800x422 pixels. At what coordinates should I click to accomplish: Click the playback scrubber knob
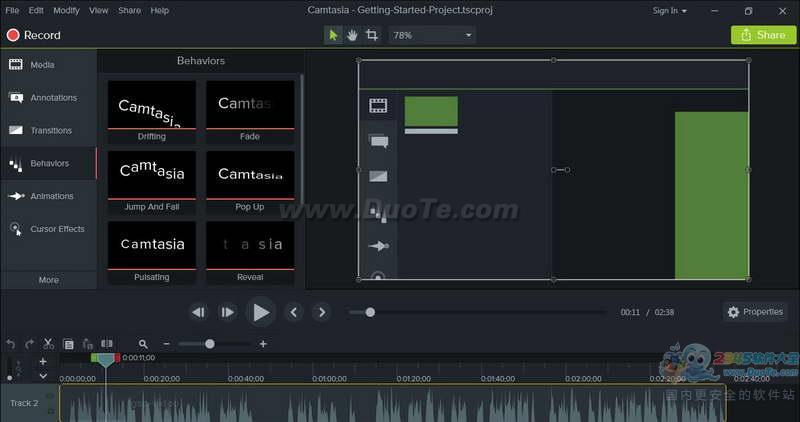point(370,312)
